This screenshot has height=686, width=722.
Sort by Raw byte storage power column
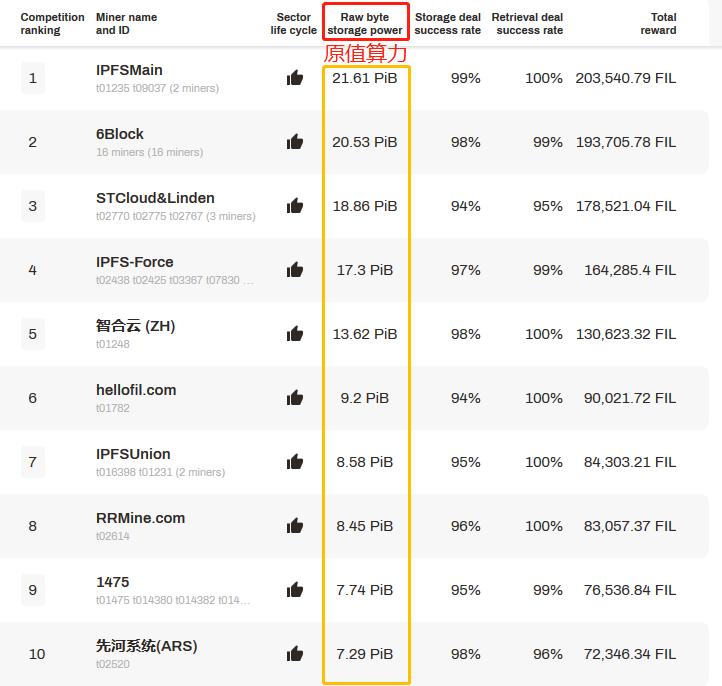[365, 24]
